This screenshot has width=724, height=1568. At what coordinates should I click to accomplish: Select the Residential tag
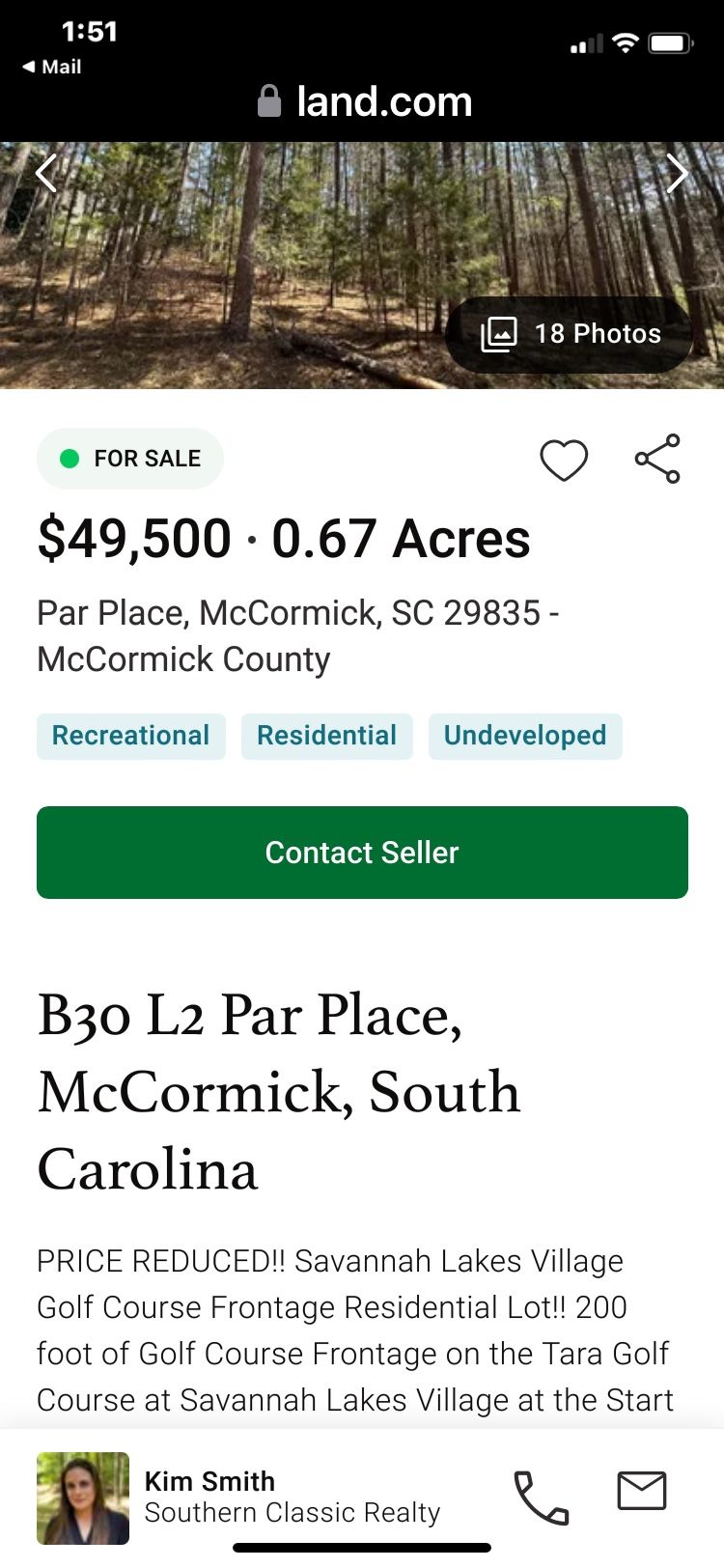click(327, 736)
